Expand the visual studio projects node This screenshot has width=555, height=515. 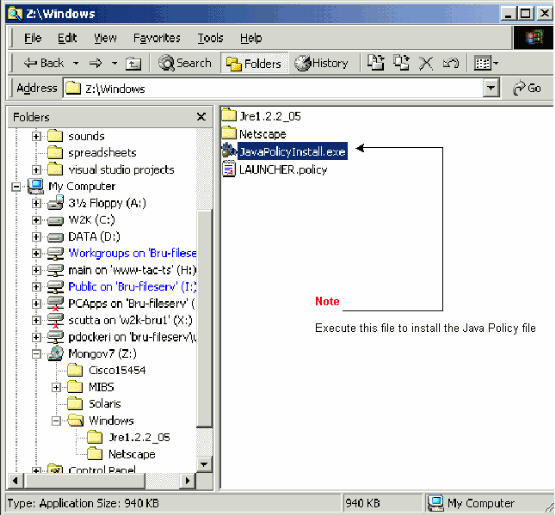(x=36, y=170)
